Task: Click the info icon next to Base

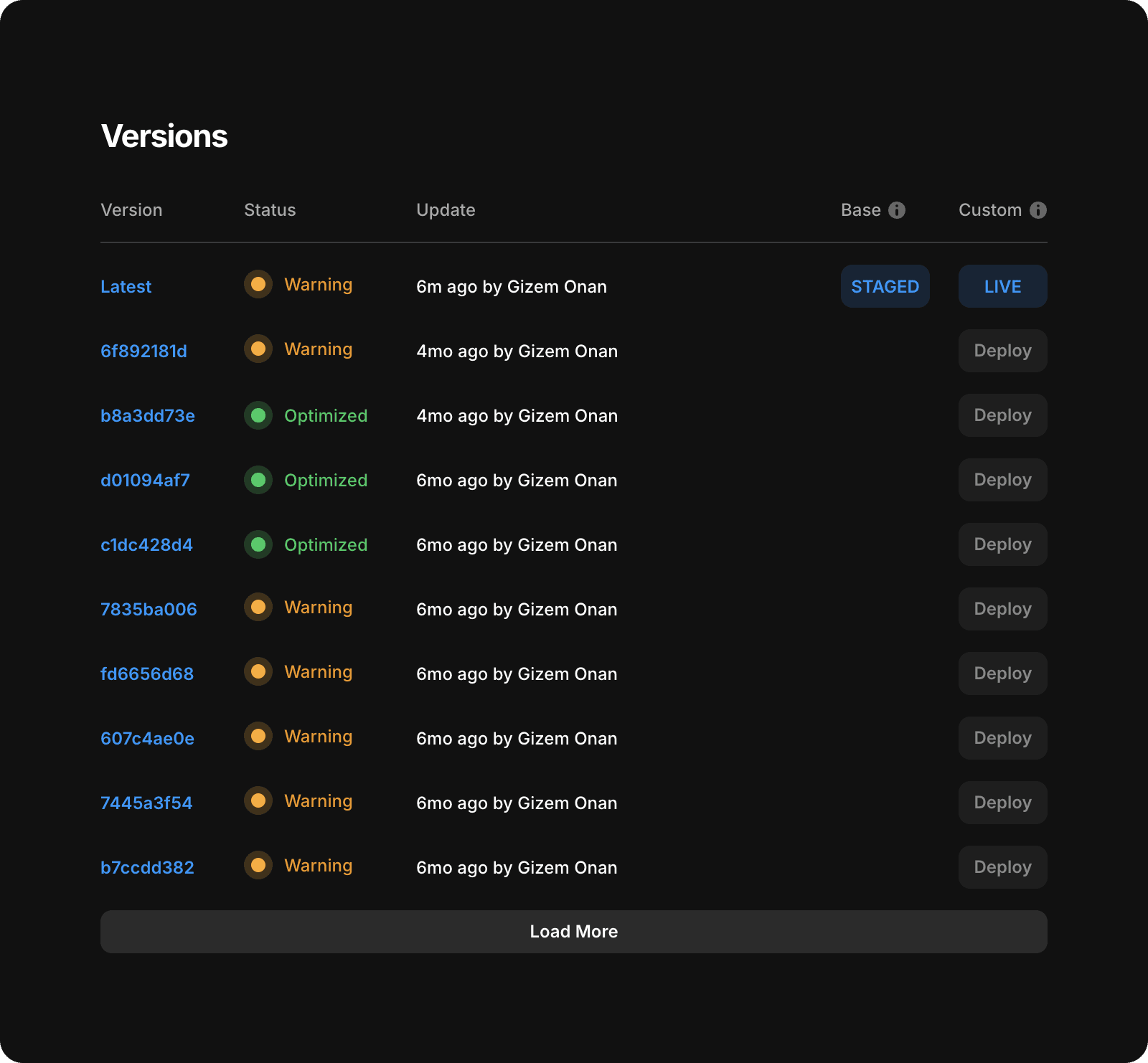Action: click(x=896, y=210)
